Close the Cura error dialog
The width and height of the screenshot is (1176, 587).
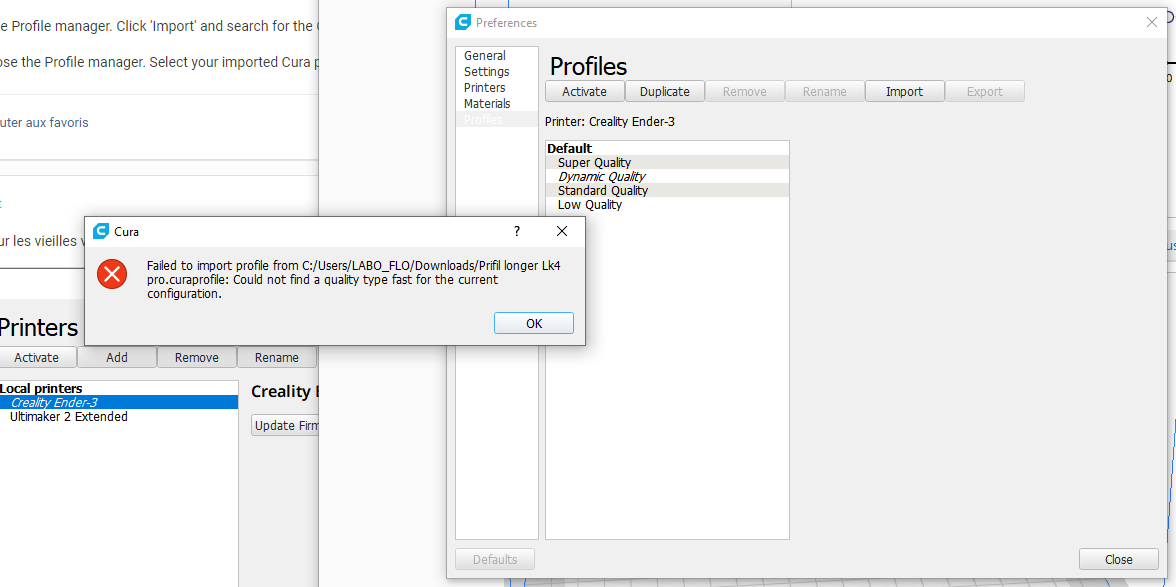pyautogui.click(x=562, y=232)
